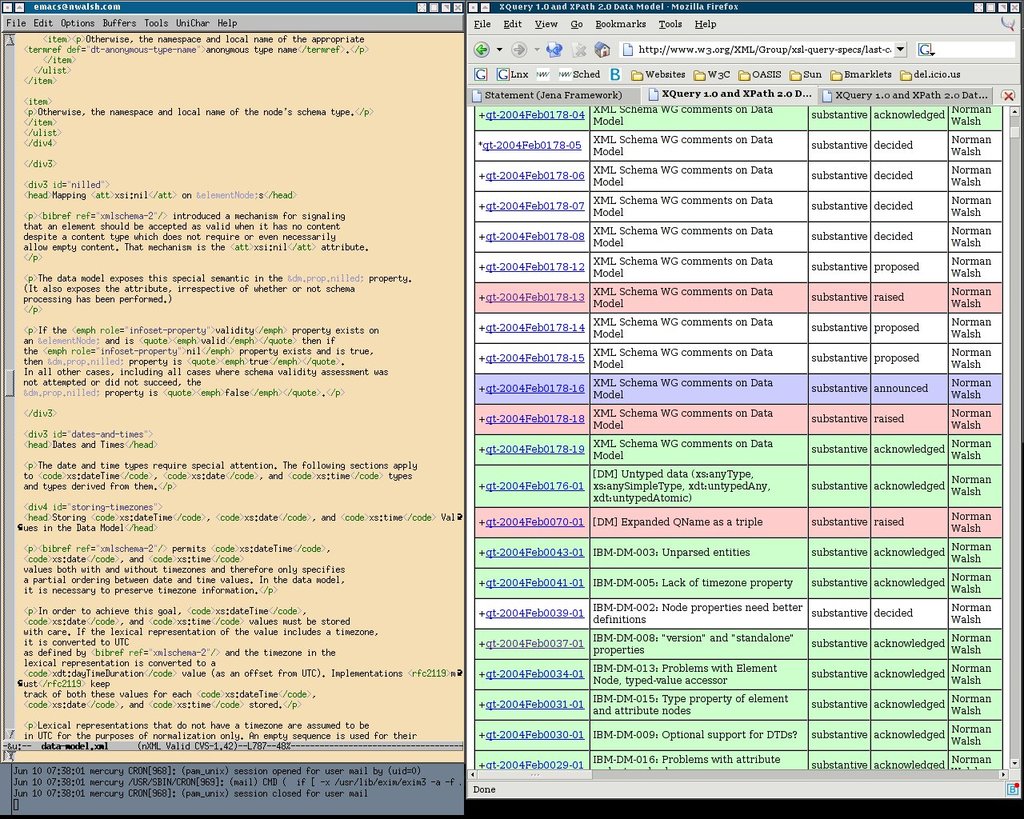Image resolution: width=1024 pixels, height=819 pixels.
Task: Click the Emacs mode line data-model.xml
Action: pyautogui.click(x=74, y=746)
